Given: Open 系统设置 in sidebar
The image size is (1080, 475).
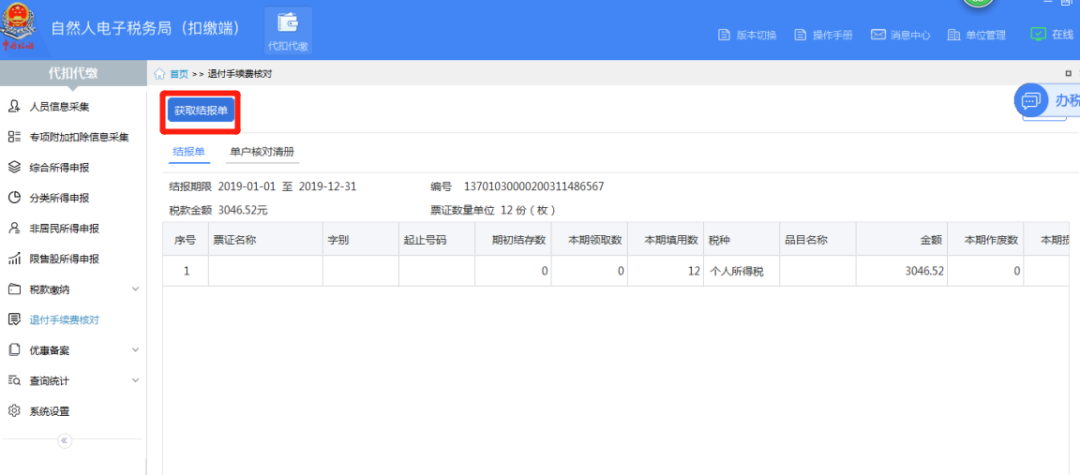Looking at the screenshot, I should click(49, 411).
